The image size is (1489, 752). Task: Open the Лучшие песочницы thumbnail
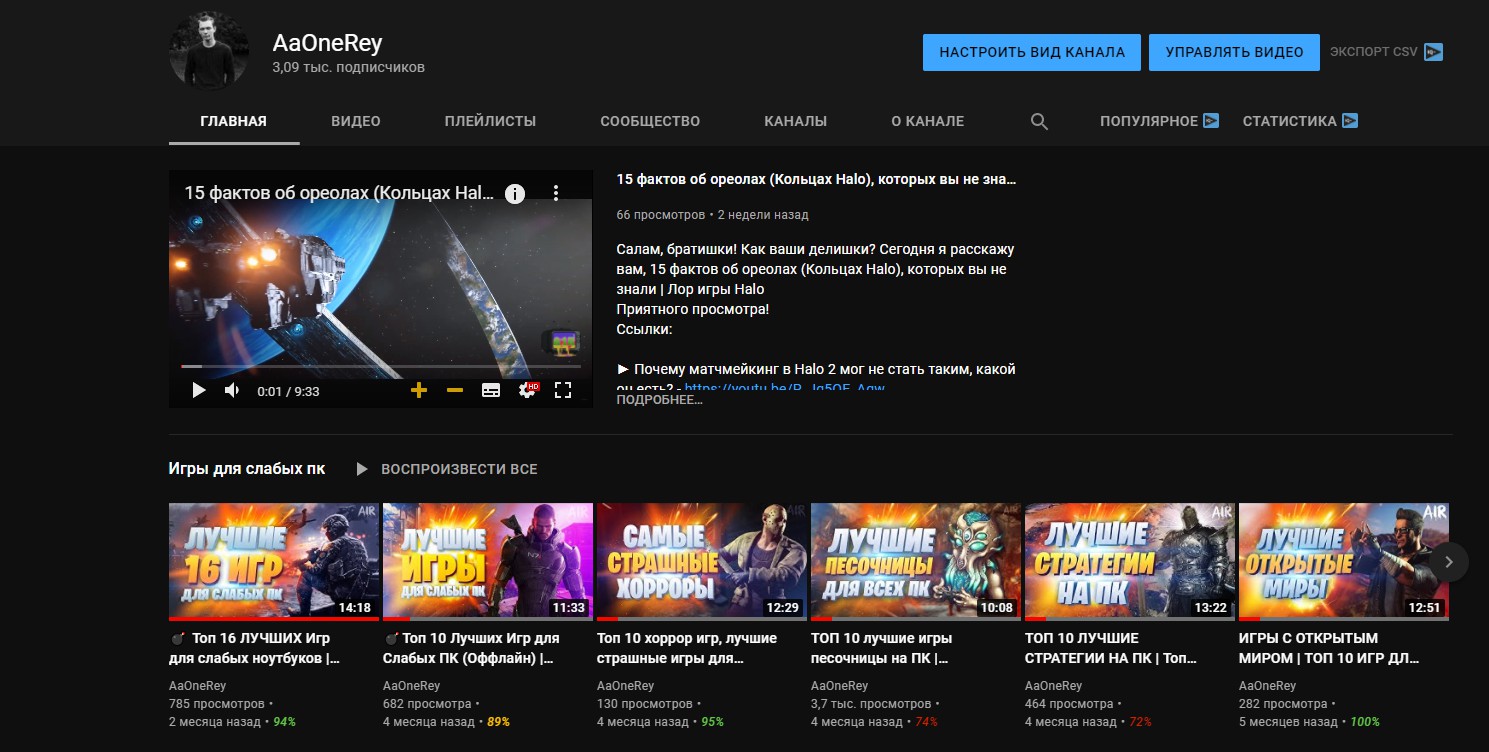pyautogui.click(x=916, y=561)
